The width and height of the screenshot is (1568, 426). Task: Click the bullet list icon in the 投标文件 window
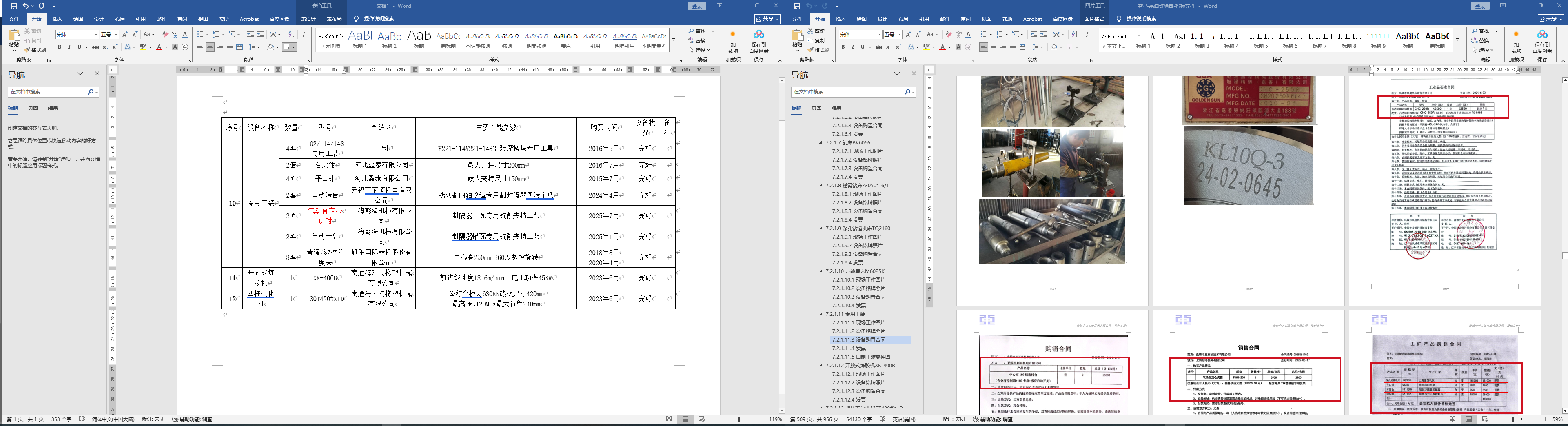(x=983, y=35)
